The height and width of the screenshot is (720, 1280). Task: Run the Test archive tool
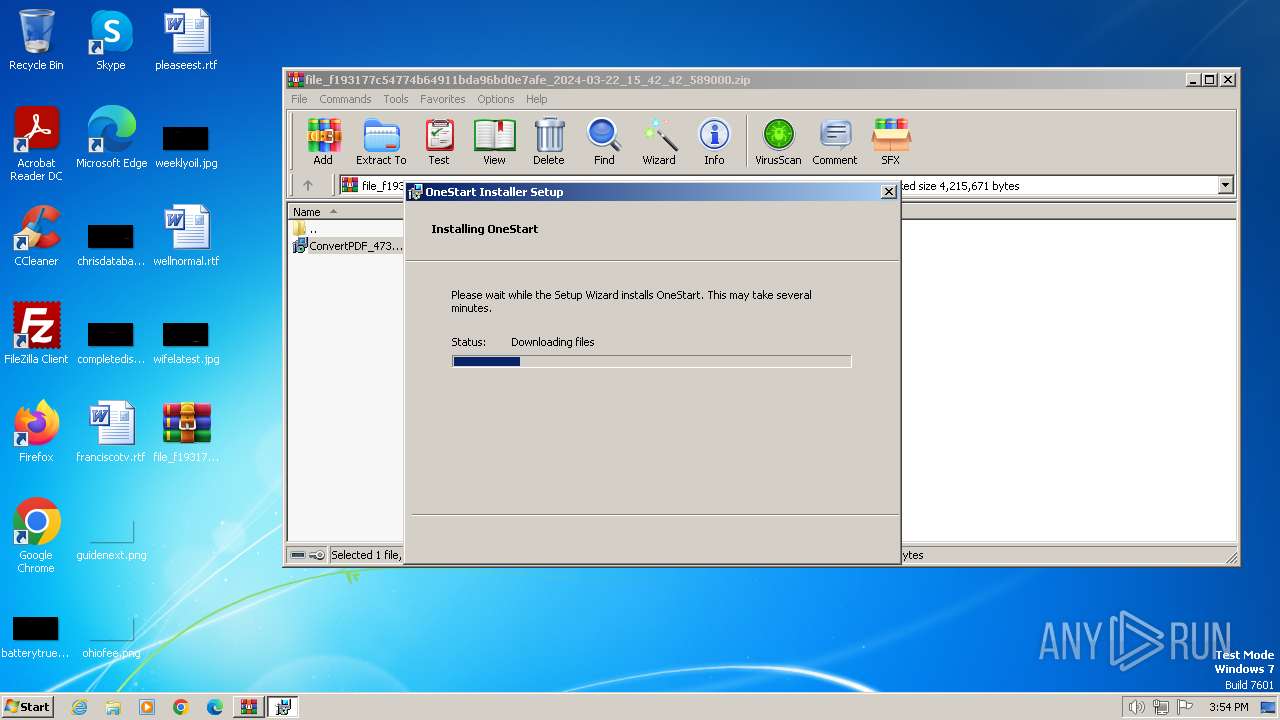tap(439, 141)
